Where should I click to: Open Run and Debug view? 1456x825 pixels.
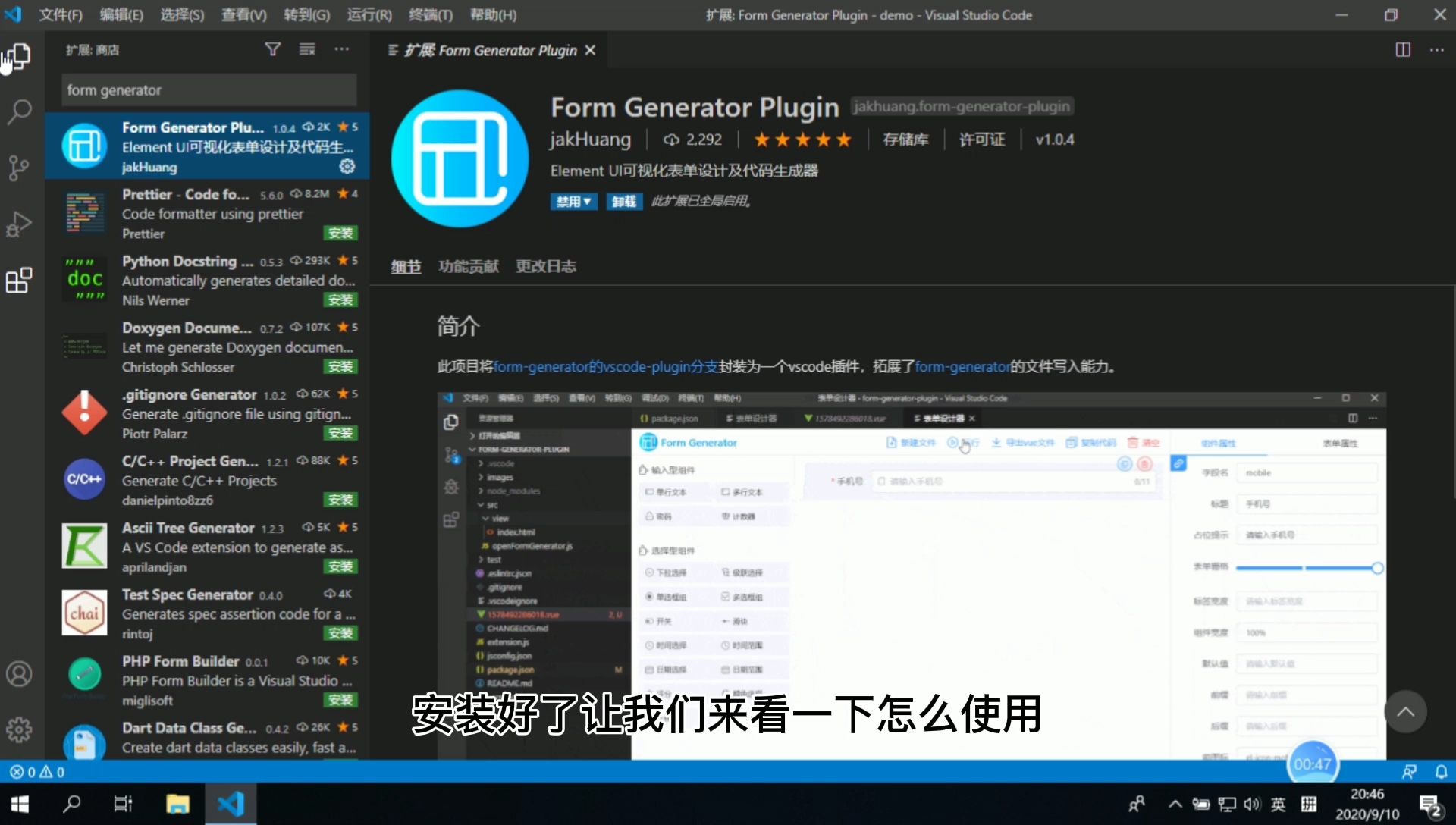click(x=19, y=224)
